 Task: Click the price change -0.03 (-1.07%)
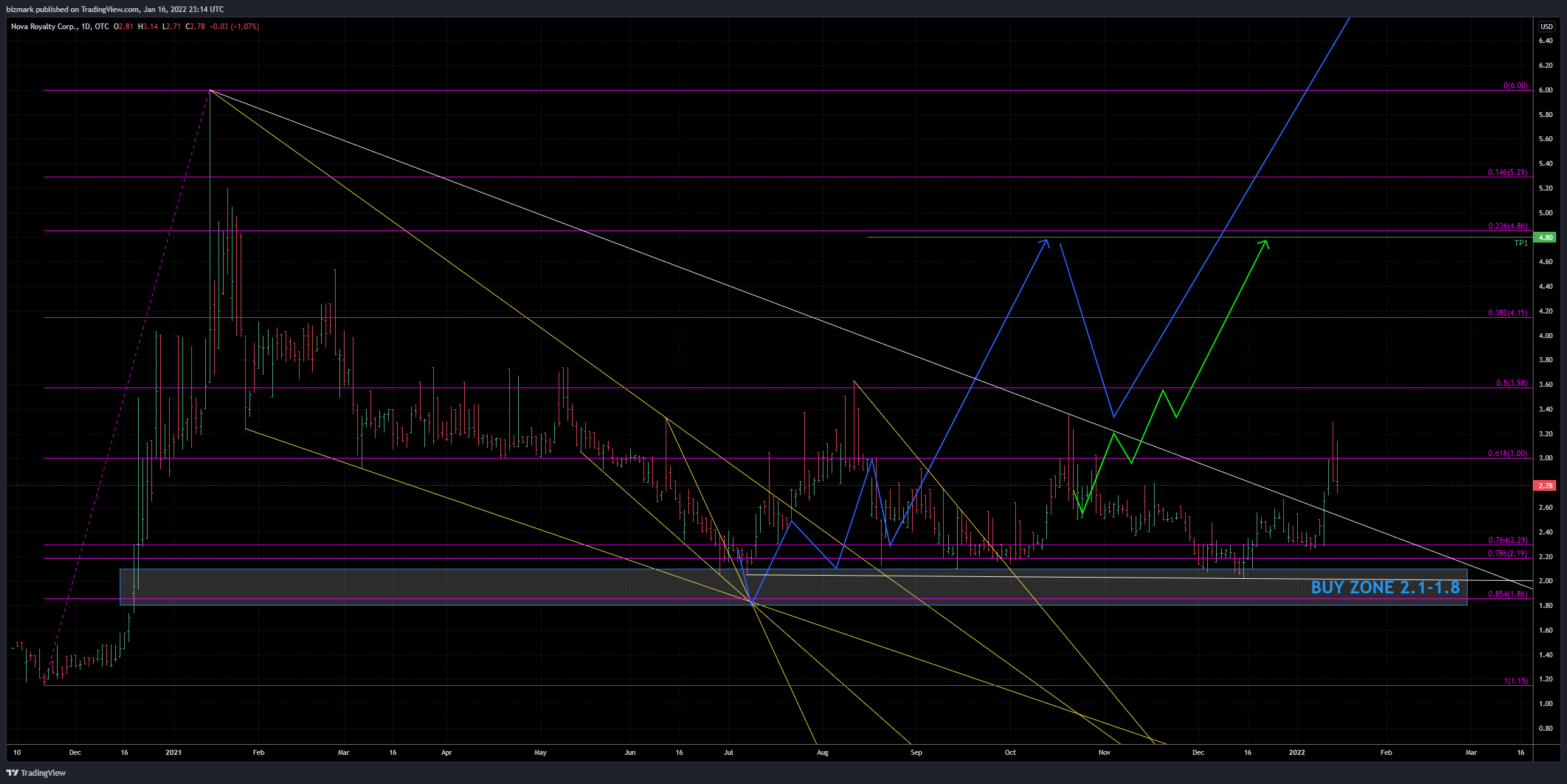pyautogui.click(x=234, y=27)
